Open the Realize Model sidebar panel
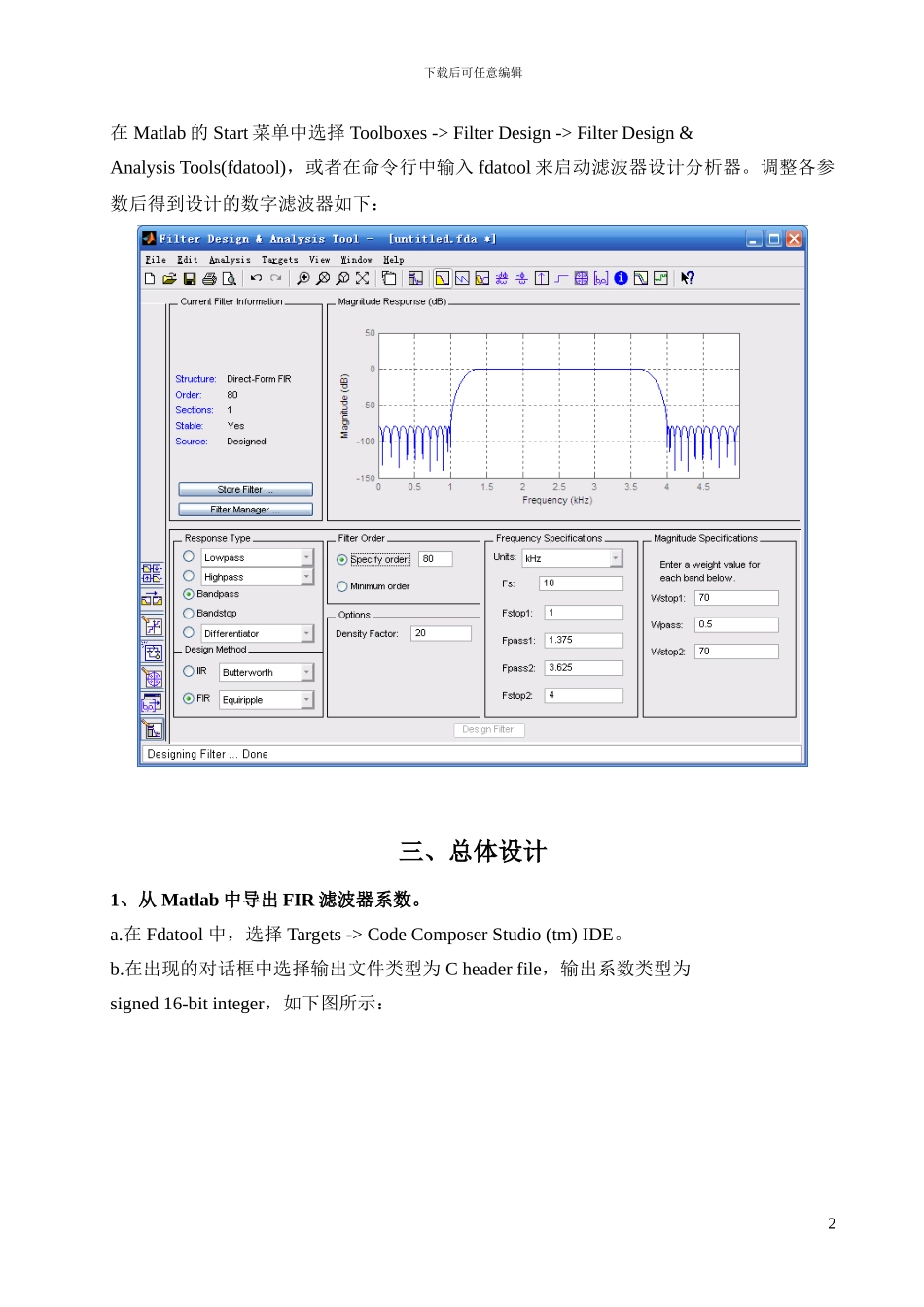The height and width of the screenshot is (1307, 924). (152, 652)
